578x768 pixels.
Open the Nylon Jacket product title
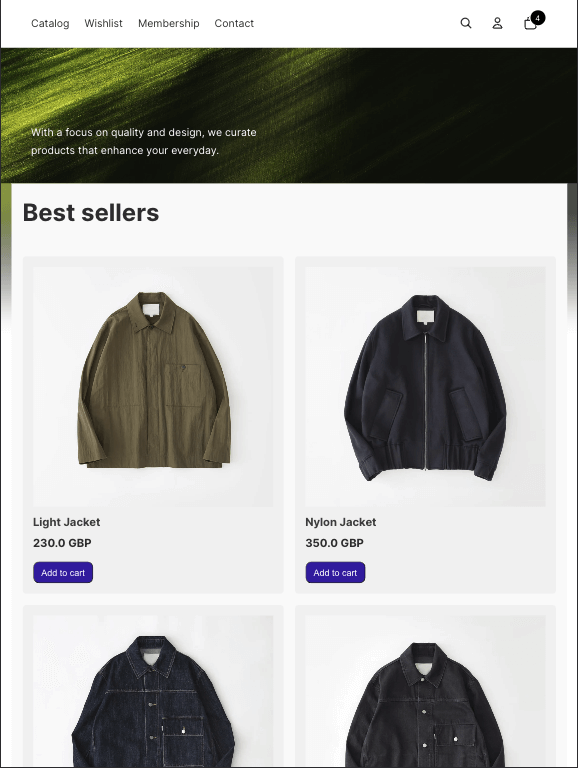(340, 522)
